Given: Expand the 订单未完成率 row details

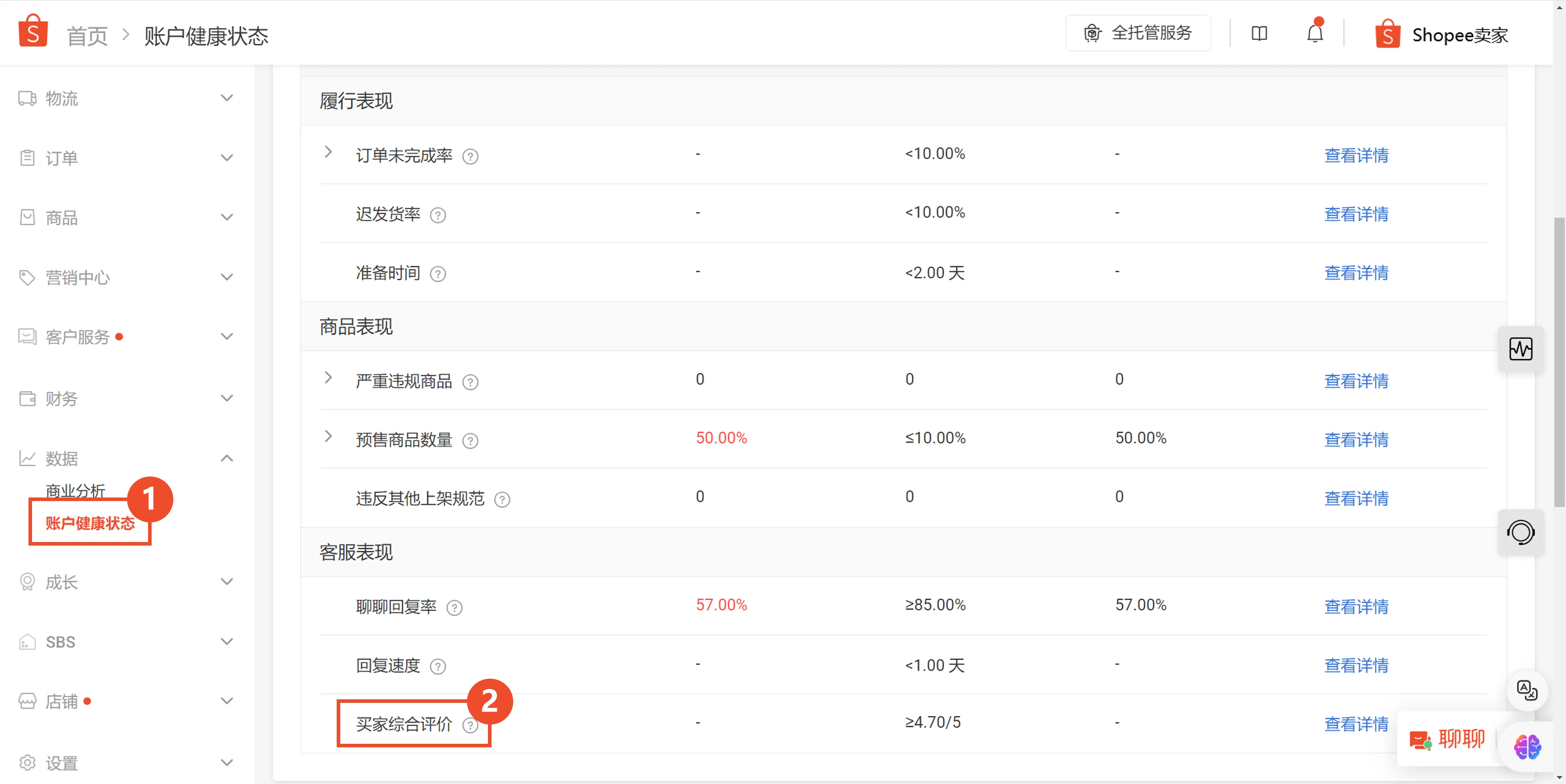Looking at the screenshot, I should pyautogui.click(x=329, y=153).
